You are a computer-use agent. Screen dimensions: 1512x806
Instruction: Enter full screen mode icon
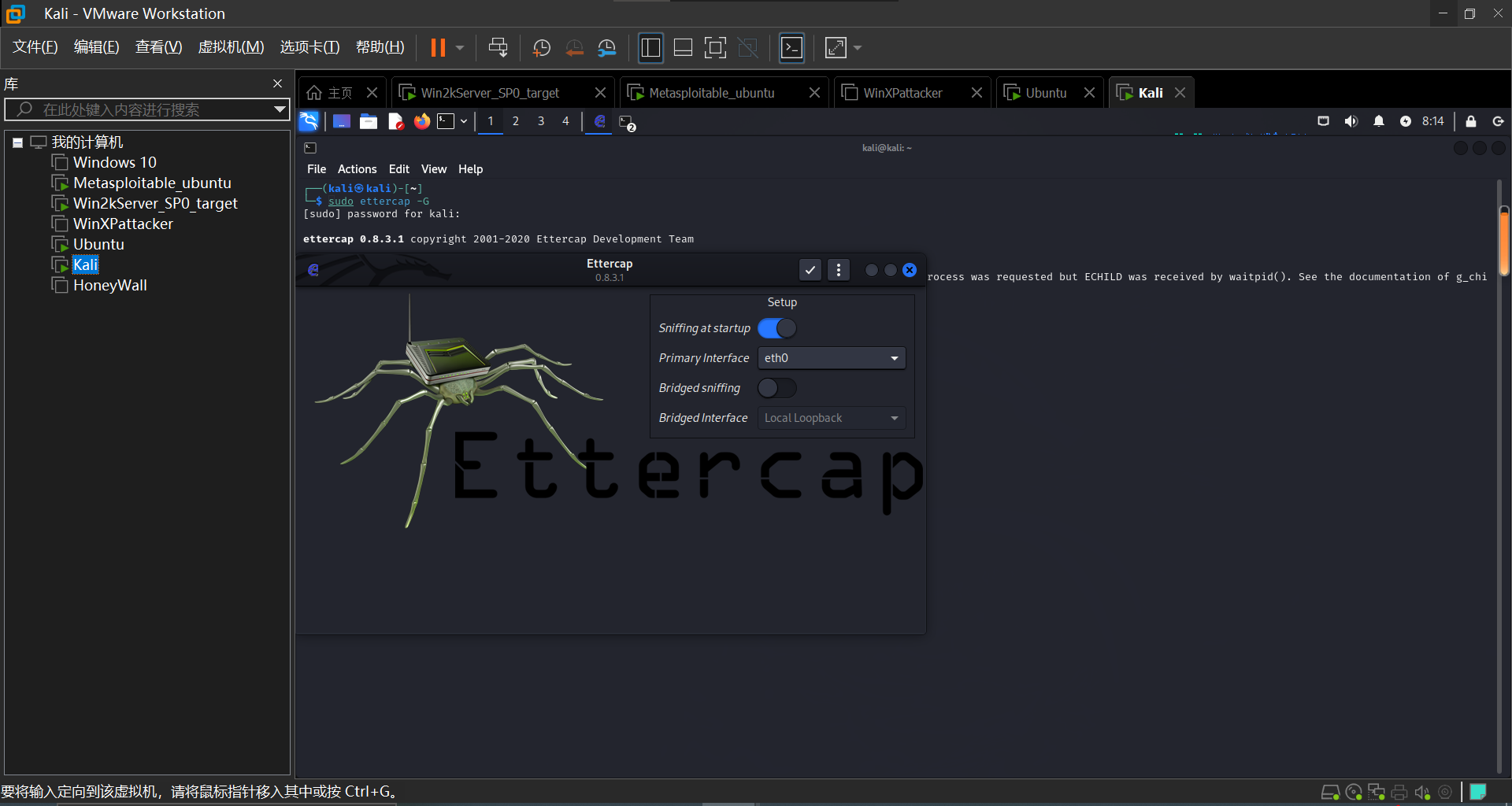click(x=715, y=48)
